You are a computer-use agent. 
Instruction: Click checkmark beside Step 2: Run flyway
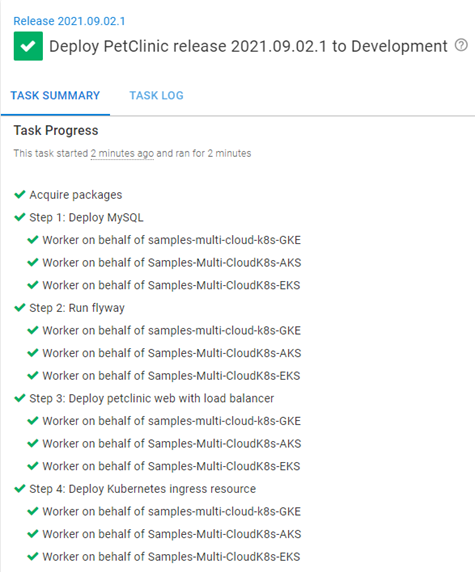(20, 308)
